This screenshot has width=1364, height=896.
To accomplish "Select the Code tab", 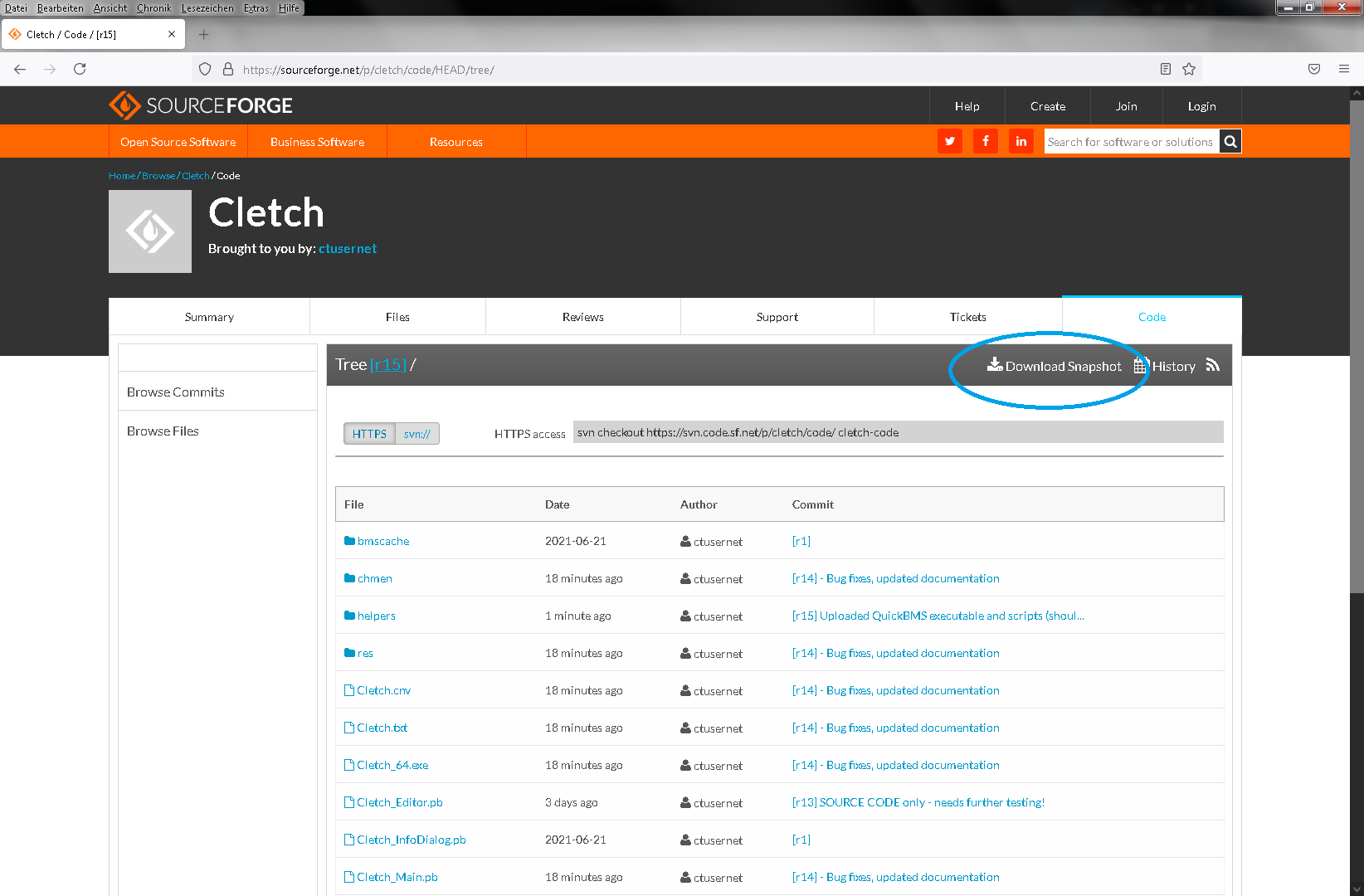I will (1152, 317).
